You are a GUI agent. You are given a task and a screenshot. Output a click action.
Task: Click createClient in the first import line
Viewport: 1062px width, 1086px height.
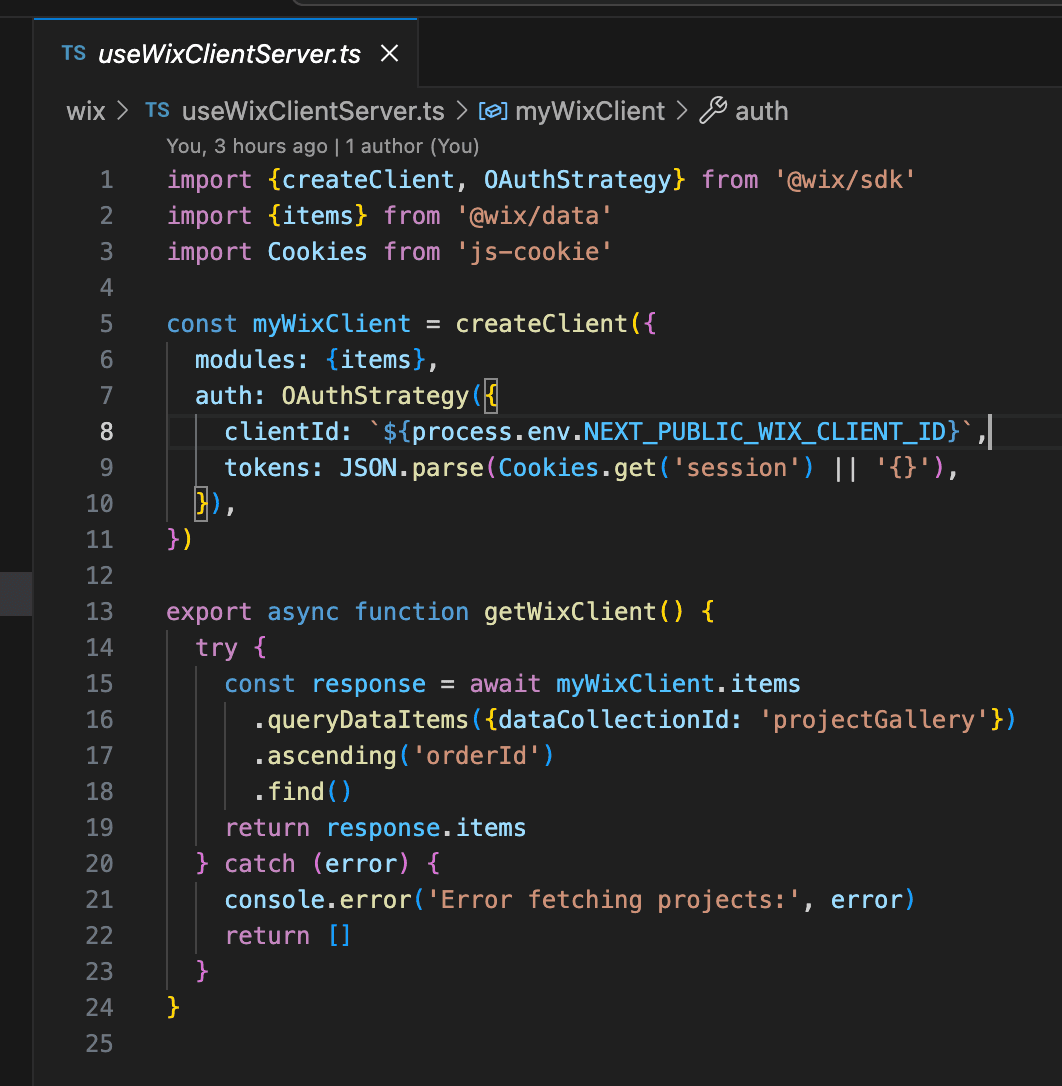pyautogui.click(x=367, y=180)
